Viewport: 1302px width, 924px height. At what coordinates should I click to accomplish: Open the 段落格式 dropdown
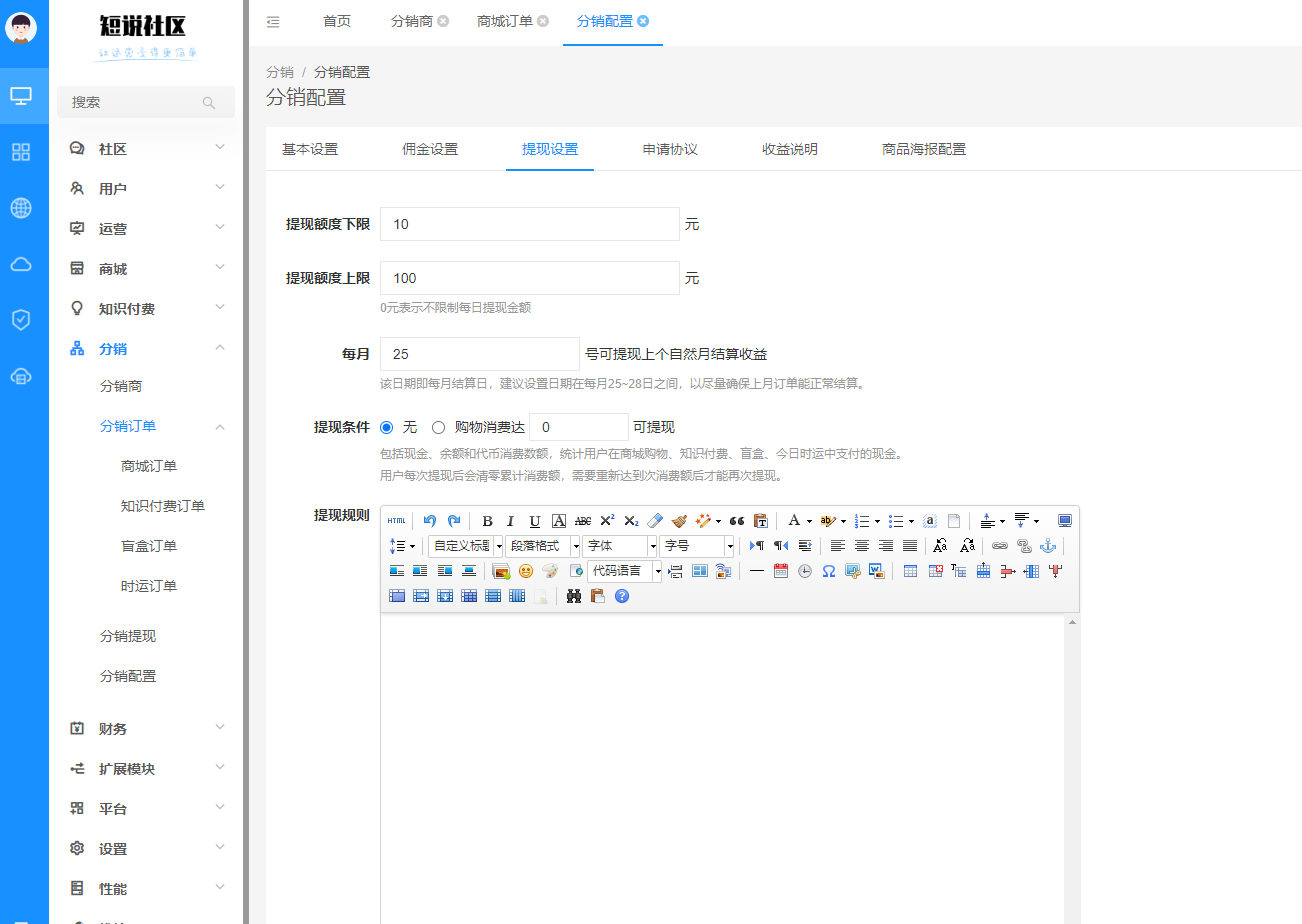(542, 546)
